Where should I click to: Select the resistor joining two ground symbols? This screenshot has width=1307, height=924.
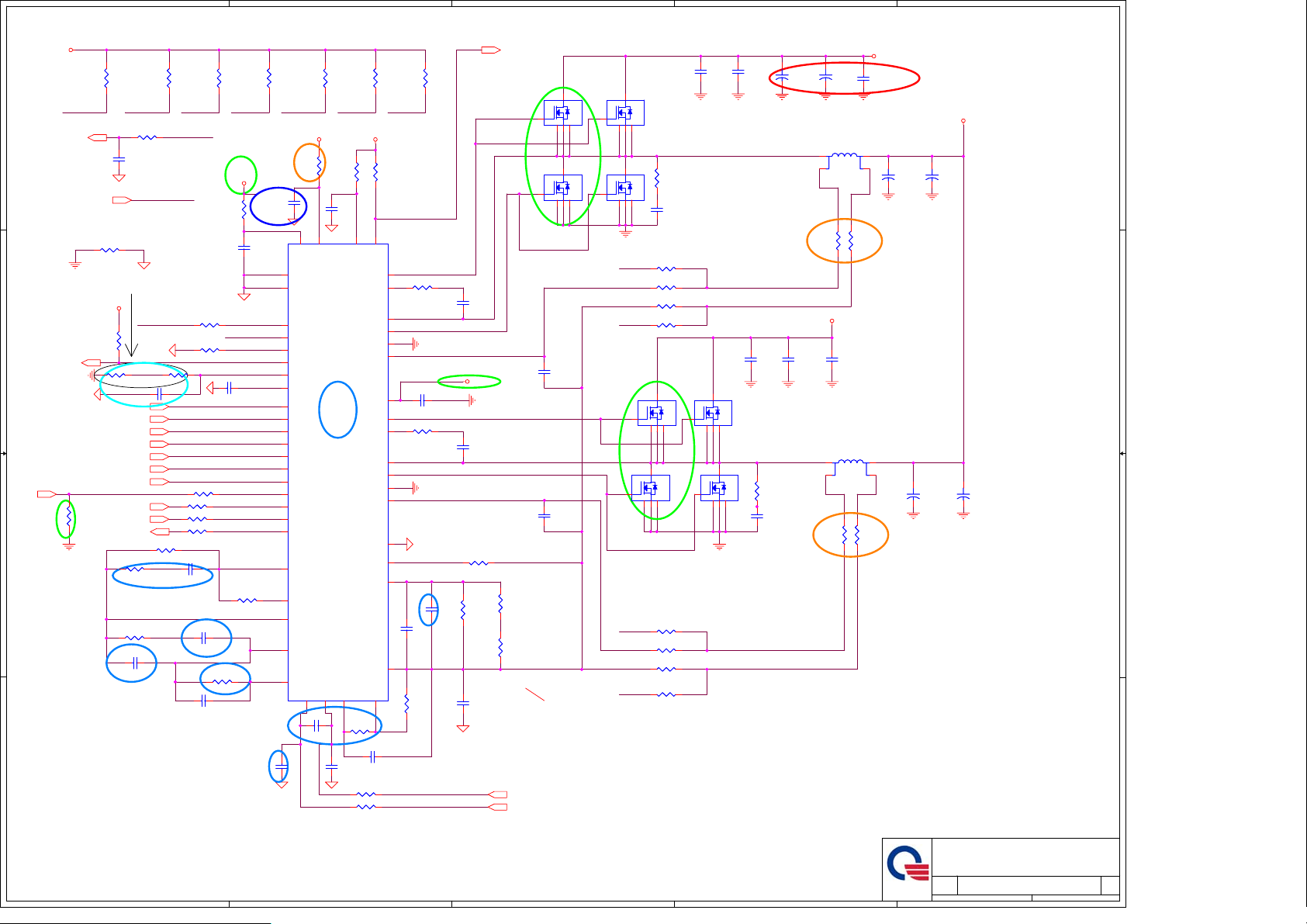109,251
